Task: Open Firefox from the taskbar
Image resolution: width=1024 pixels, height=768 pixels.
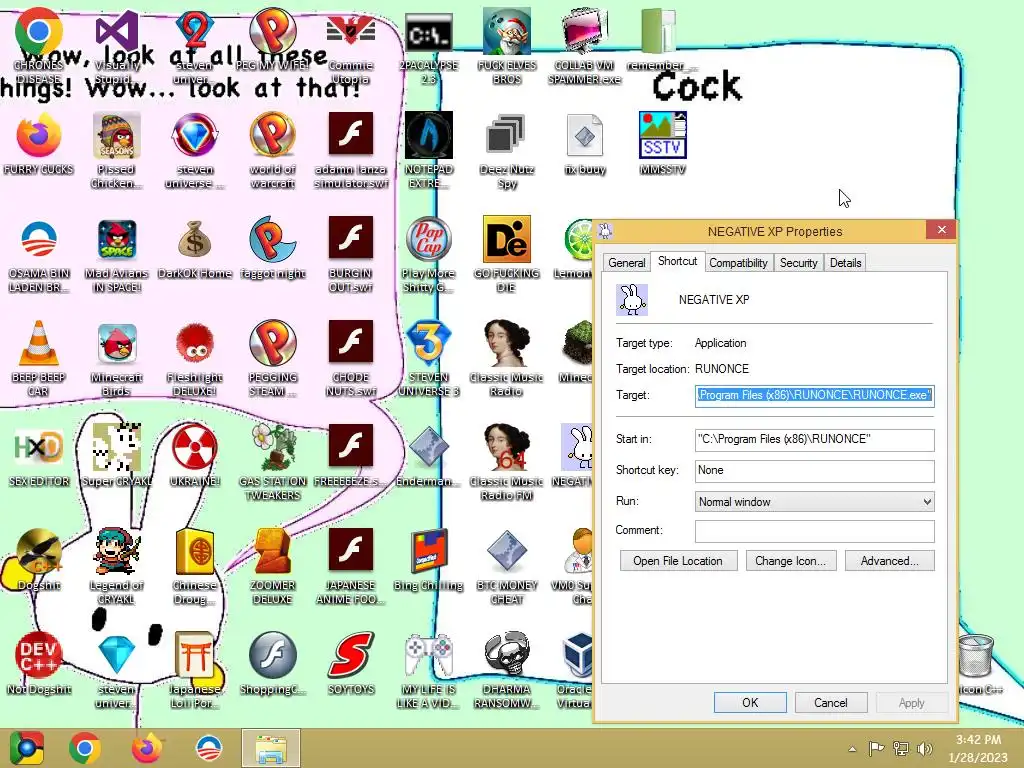Action: [x=147, y=748]
